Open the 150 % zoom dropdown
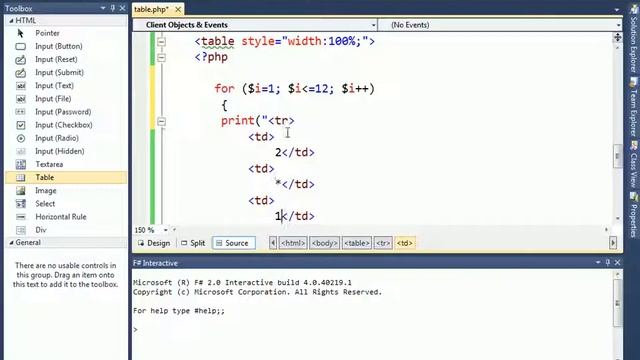Screen dimensions: 640x360 tap(165, 230)
